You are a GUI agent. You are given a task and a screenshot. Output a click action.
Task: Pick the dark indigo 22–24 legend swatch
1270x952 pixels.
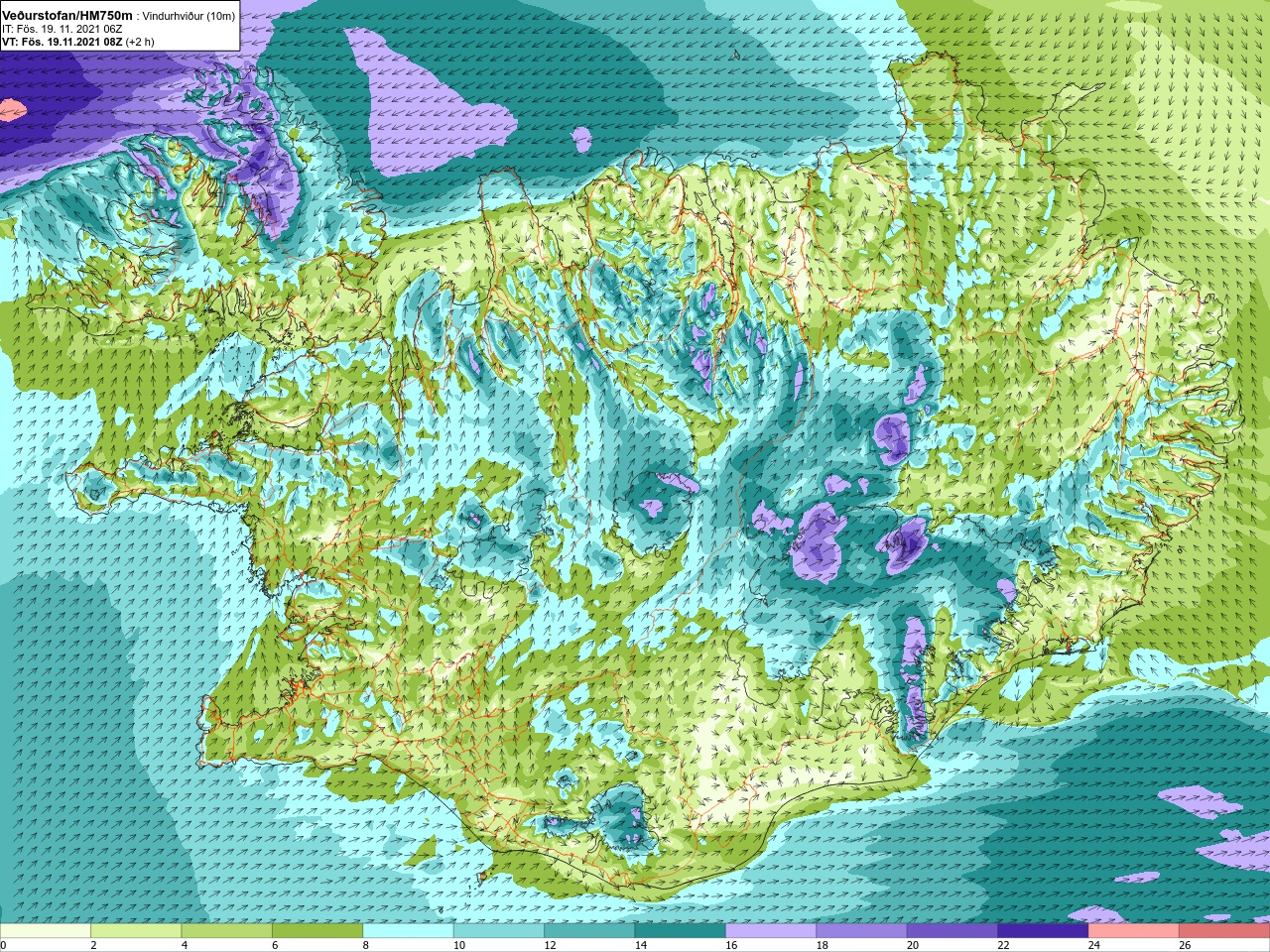(1044, 930)
